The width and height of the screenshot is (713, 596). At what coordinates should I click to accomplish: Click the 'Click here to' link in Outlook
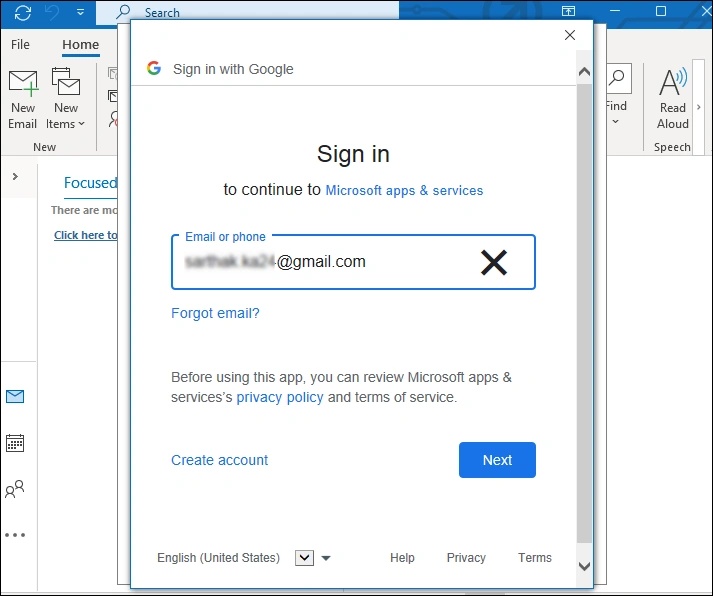point(85,235)
